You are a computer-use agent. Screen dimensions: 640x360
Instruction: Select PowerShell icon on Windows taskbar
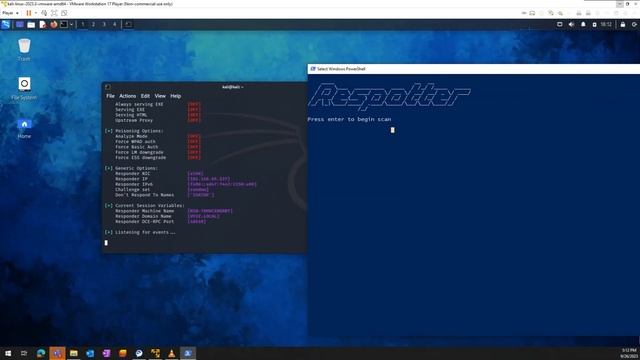click(188, 353)
